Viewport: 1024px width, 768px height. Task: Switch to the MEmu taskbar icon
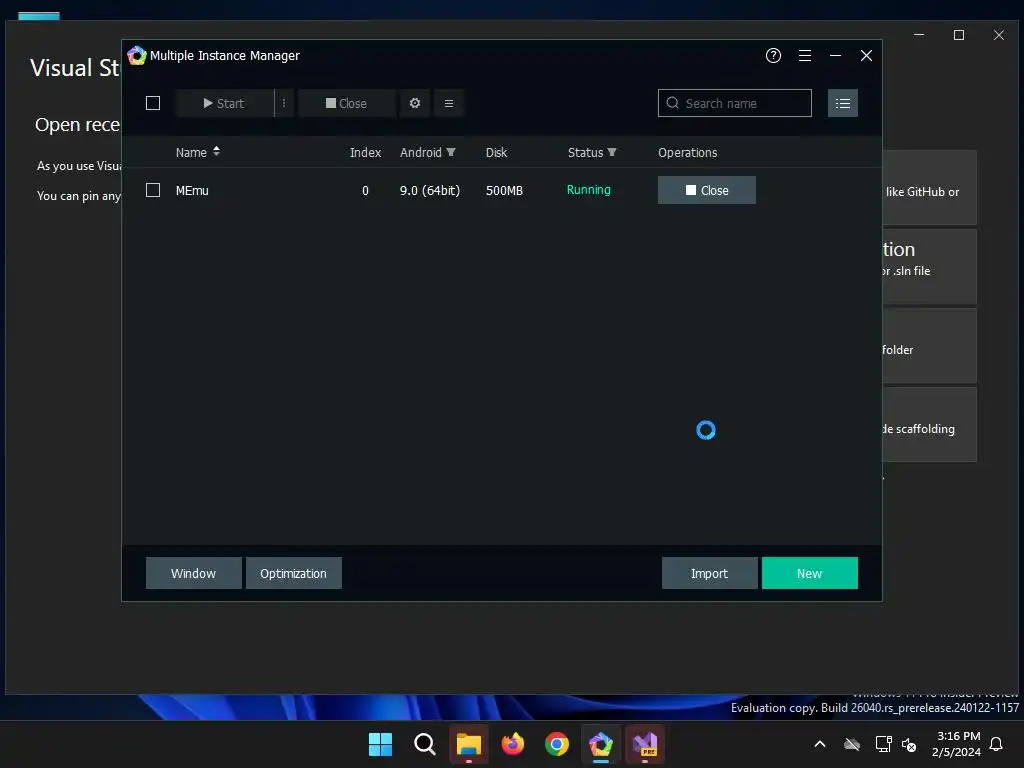(x=601, y=744)
